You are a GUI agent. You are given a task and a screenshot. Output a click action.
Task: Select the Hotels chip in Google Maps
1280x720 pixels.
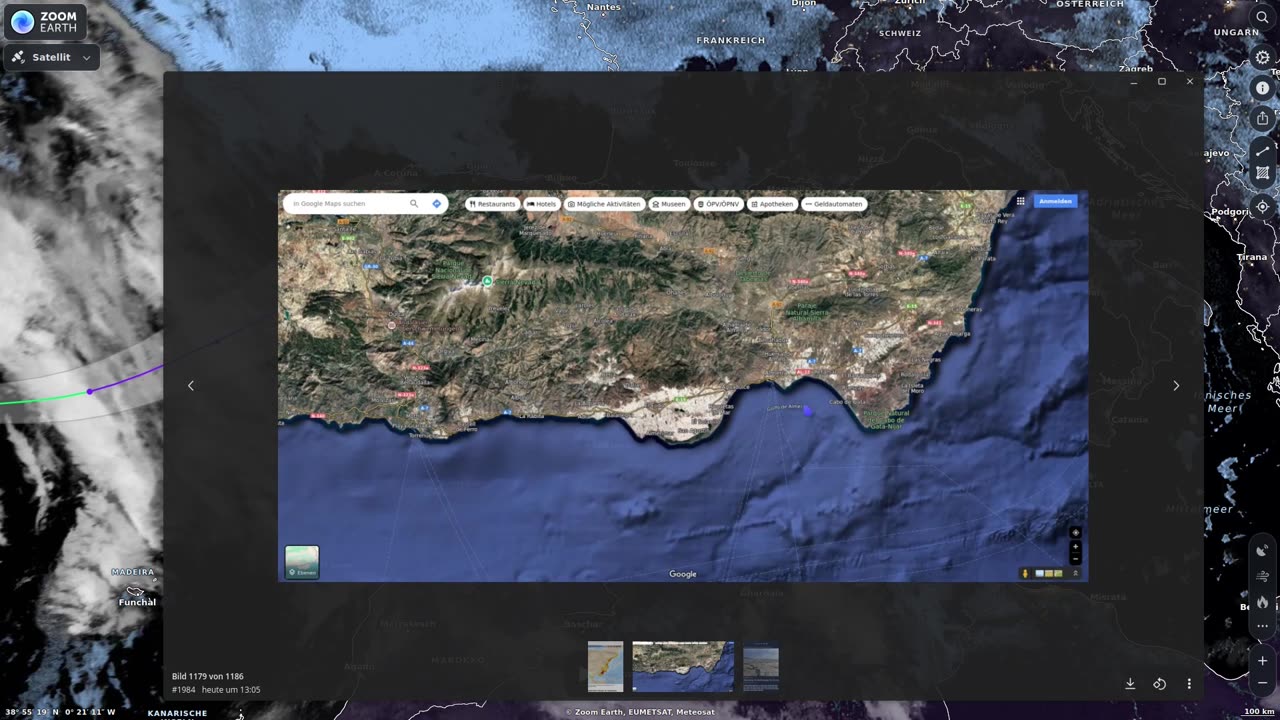(541, 204)
